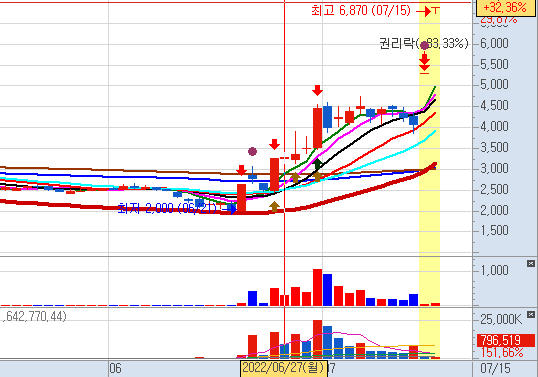Image resolution: width=538 pixels, height=377 pixels.
Task: Click the red arrow after 최고 6,870 label
Action: click(x=424, y=11)
